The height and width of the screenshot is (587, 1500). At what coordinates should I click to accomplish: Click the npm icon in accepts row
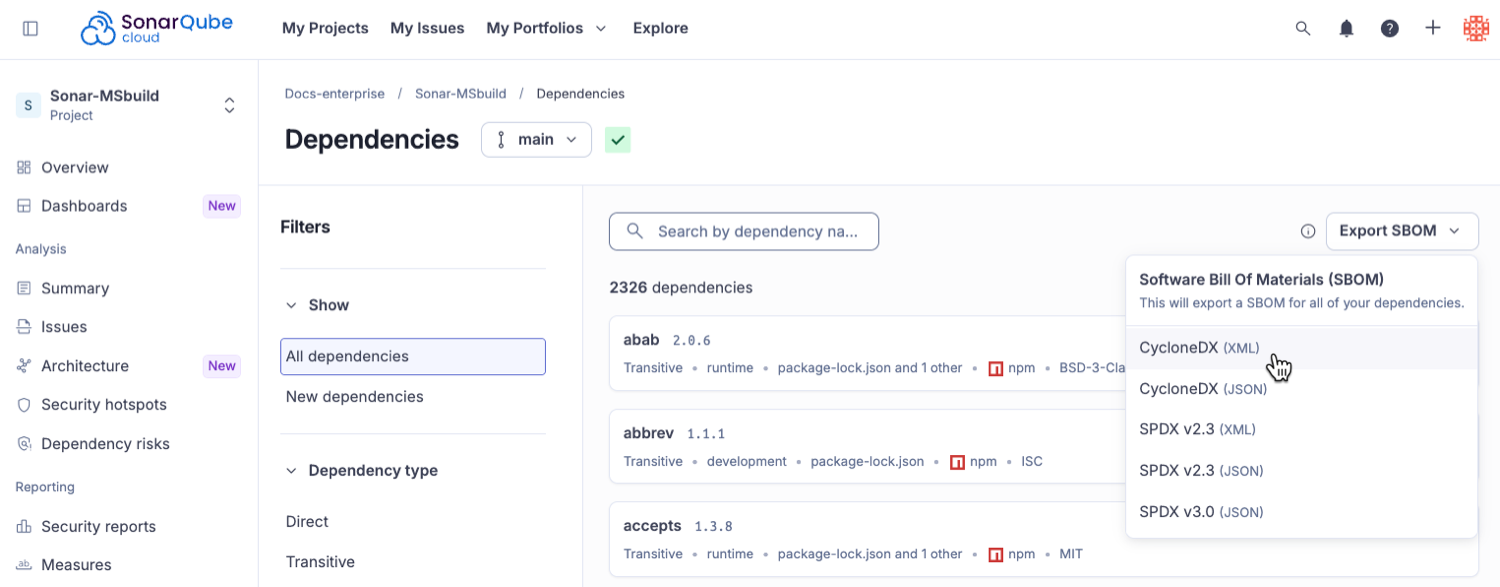[995, 554]
